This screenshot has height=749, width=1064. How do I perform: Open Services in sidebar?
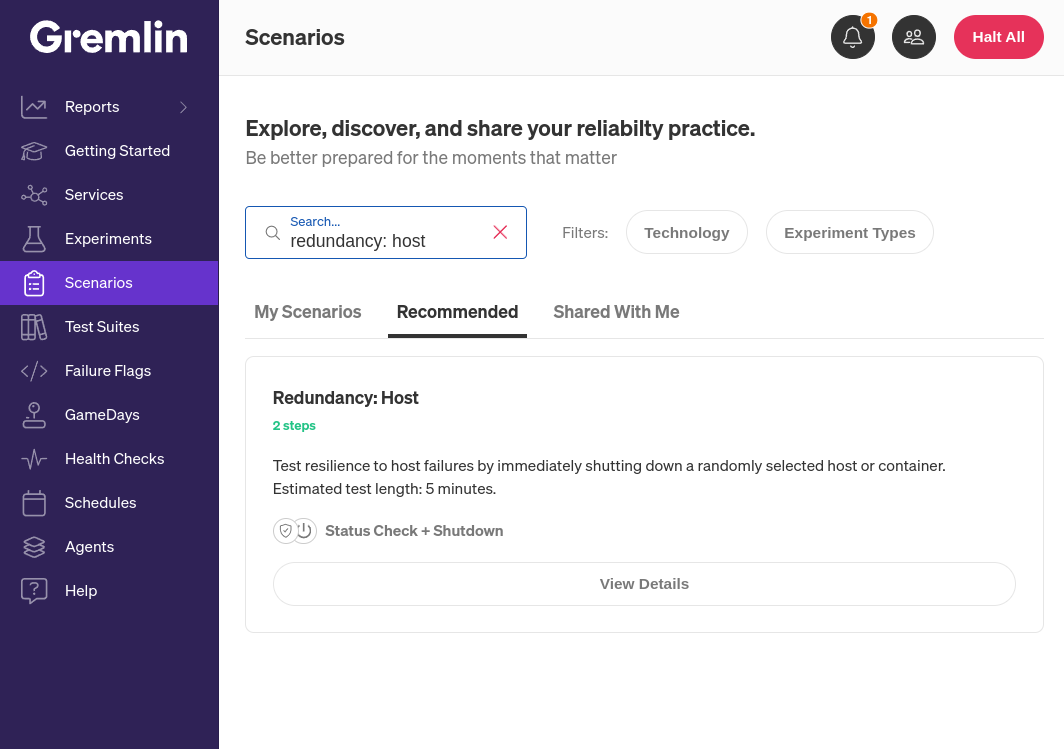(x=109, y=195)
